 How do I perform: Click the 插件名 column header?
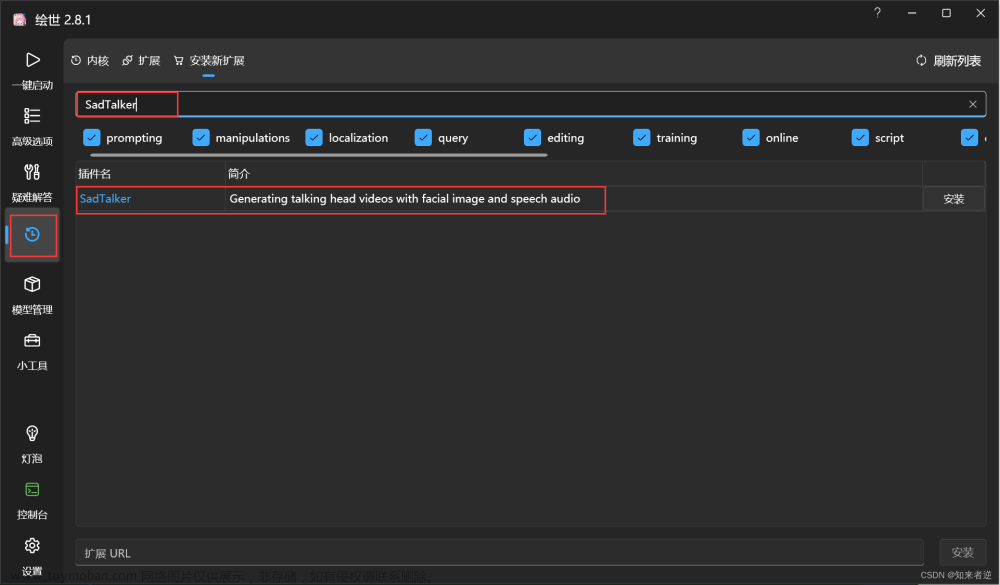point(151,174)
